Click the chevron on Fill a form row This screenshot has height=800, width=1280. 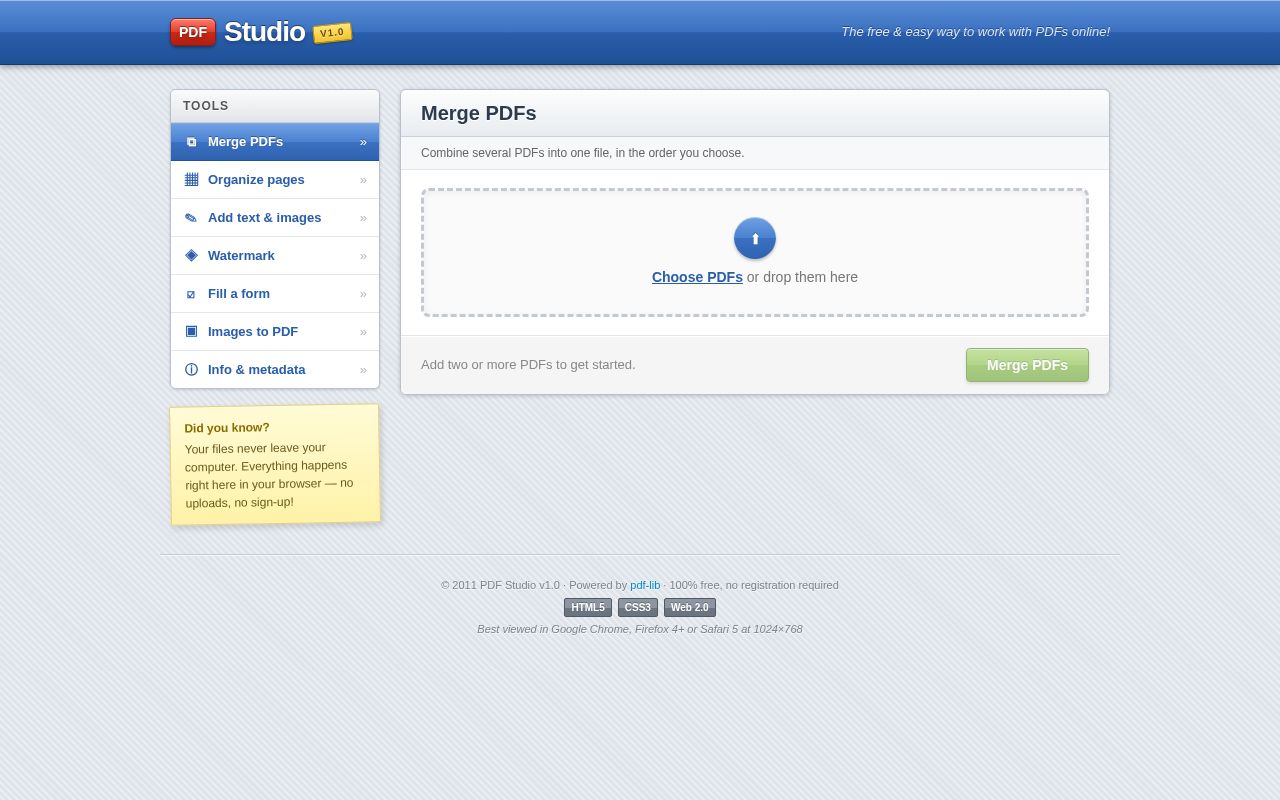(363, 294)
